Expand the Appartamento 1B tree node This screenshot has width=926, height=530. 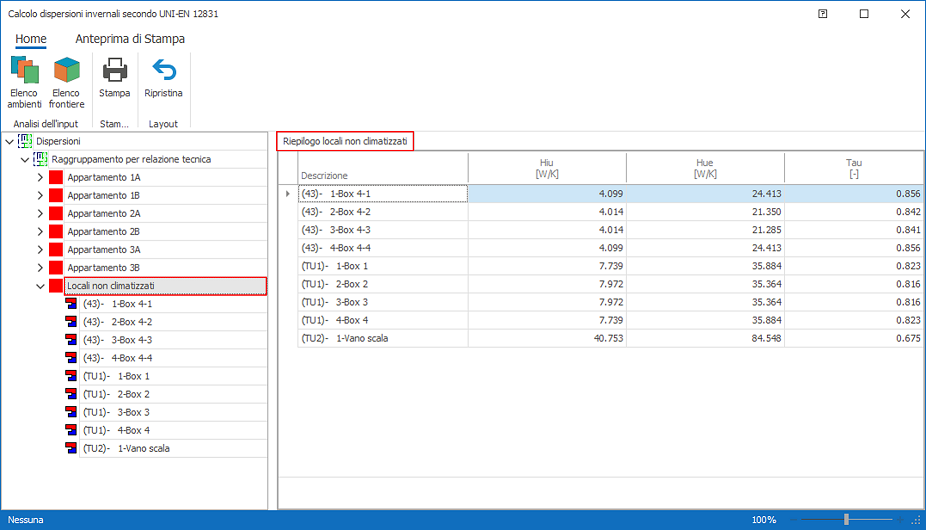tap(40, 196)
